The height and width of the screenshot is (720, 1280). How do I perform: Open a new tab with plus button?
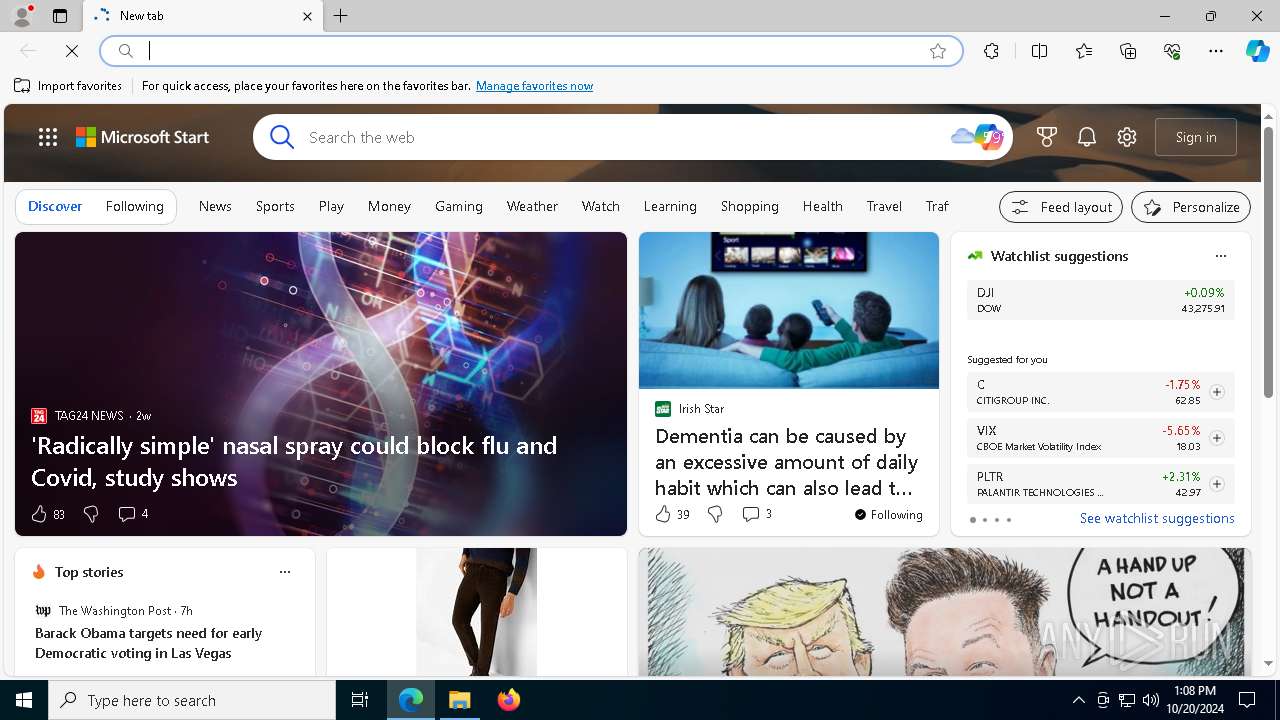coord(341,16)
